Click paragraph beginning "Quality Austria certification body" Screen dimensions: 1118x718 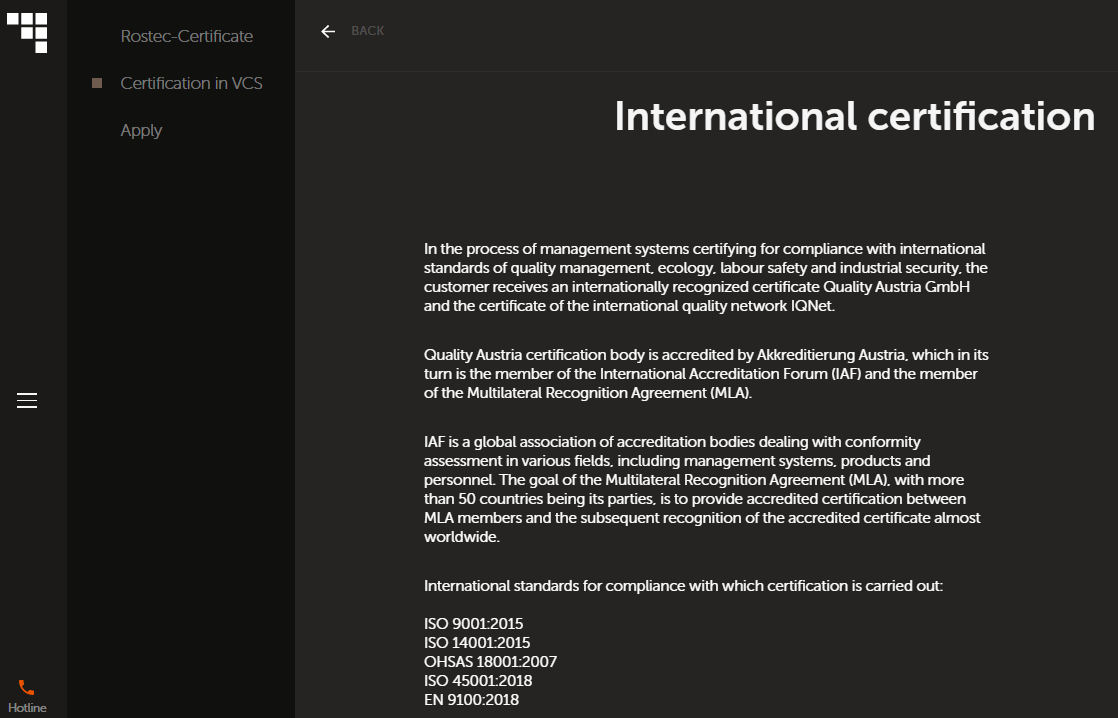[706, 374]
